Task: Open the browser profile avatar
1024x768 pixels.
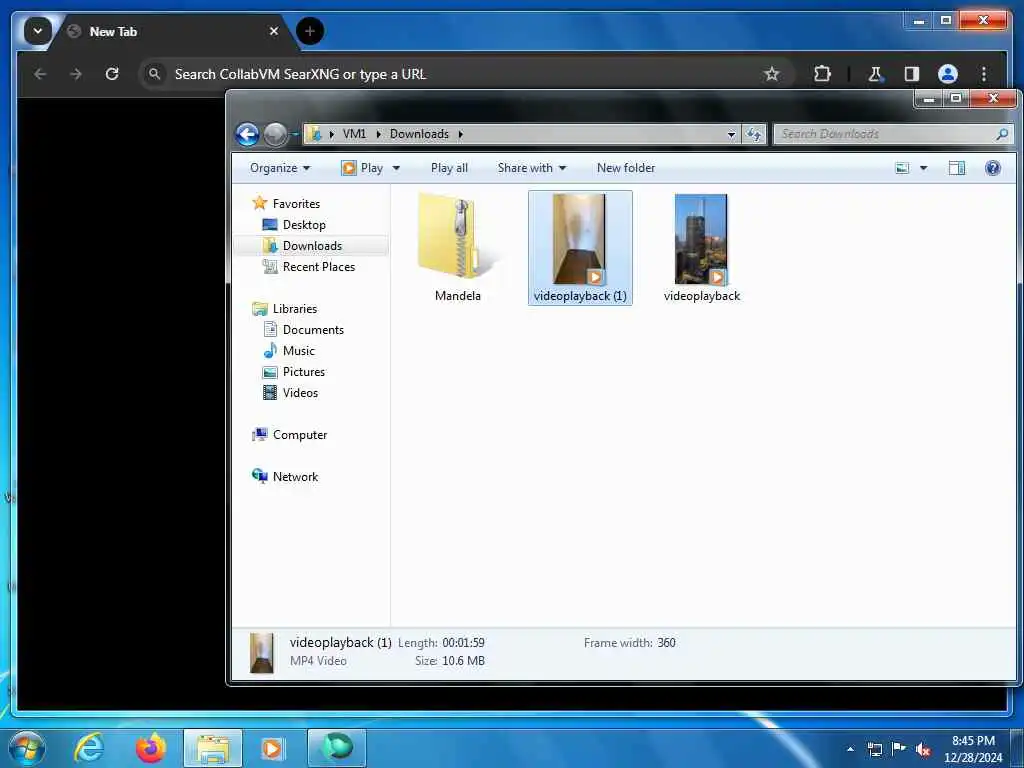Action: [x=948, y=74]
